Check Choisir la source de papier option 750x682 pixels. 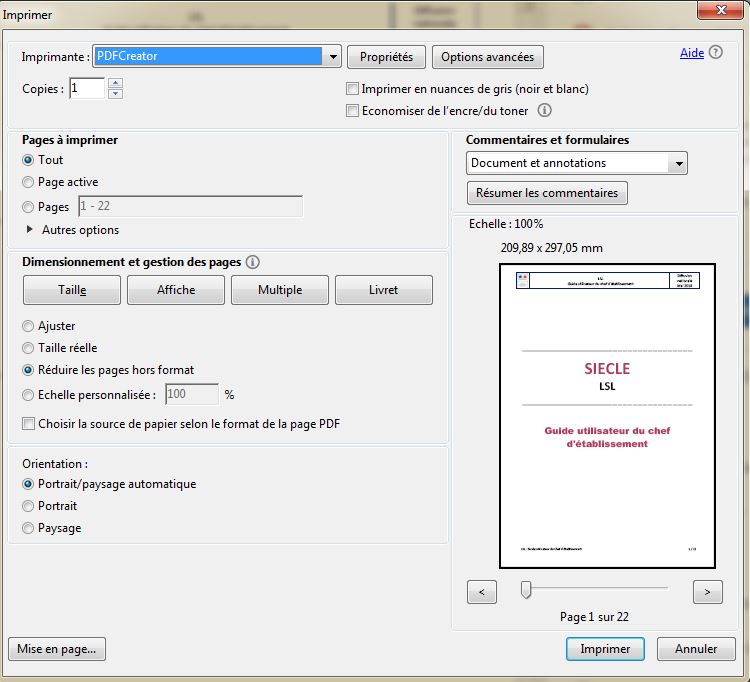[28, 424]
